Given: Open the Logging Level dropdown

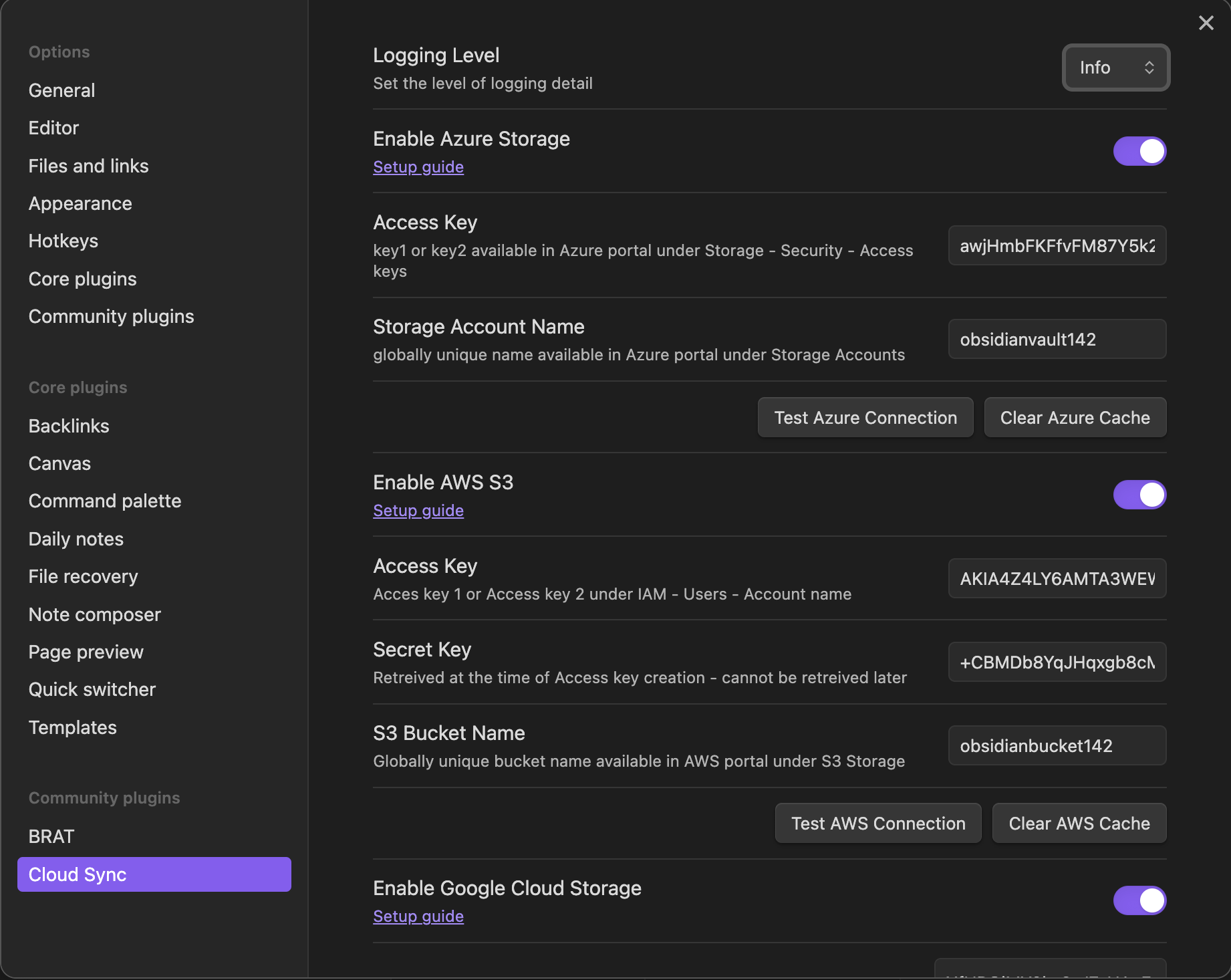Looking at the screenshot, I should (x=1115, y=68).
